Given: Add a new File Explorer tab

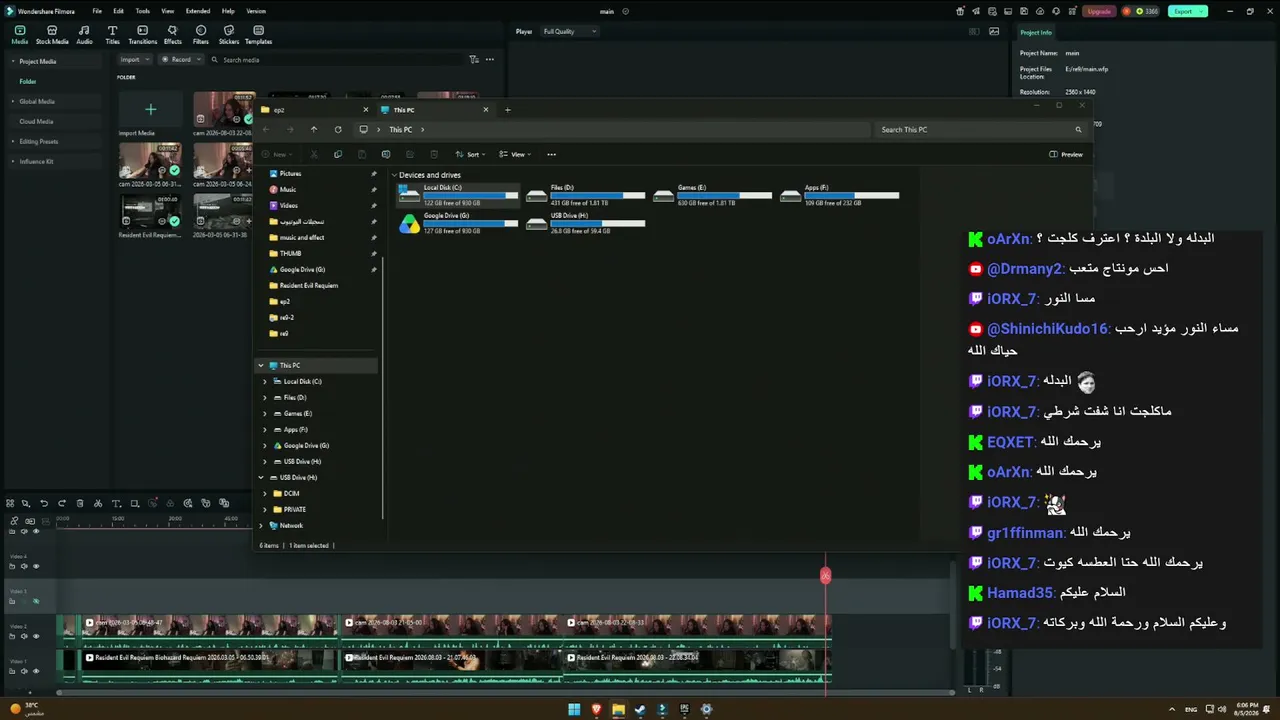Looking at the screenshot, I should click(x=508, y=110).
